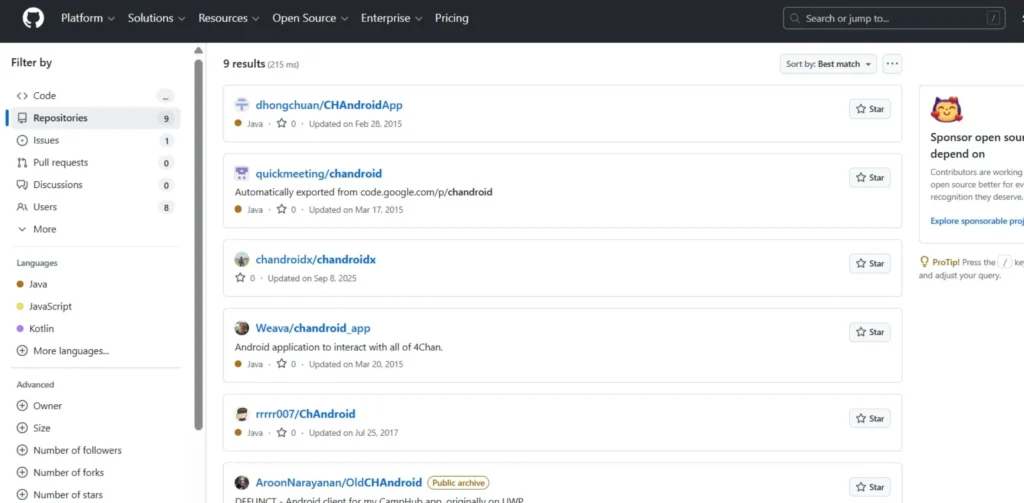Click the AroonNarayanan avatar icon
This screenshot has height=503, width=1024.
[242, 483]
